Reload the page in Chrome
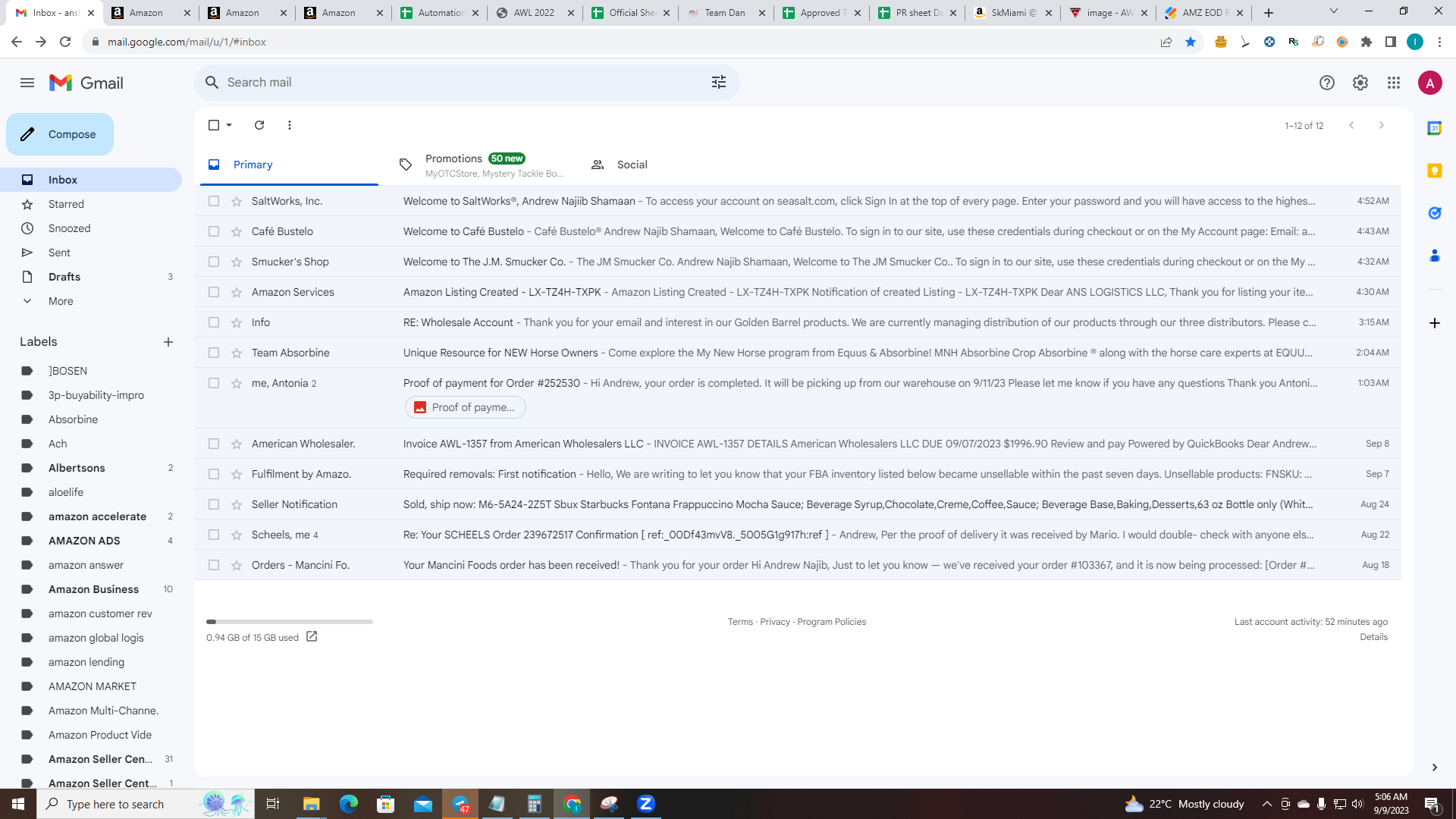1456x819 pixels. point(65,42)
